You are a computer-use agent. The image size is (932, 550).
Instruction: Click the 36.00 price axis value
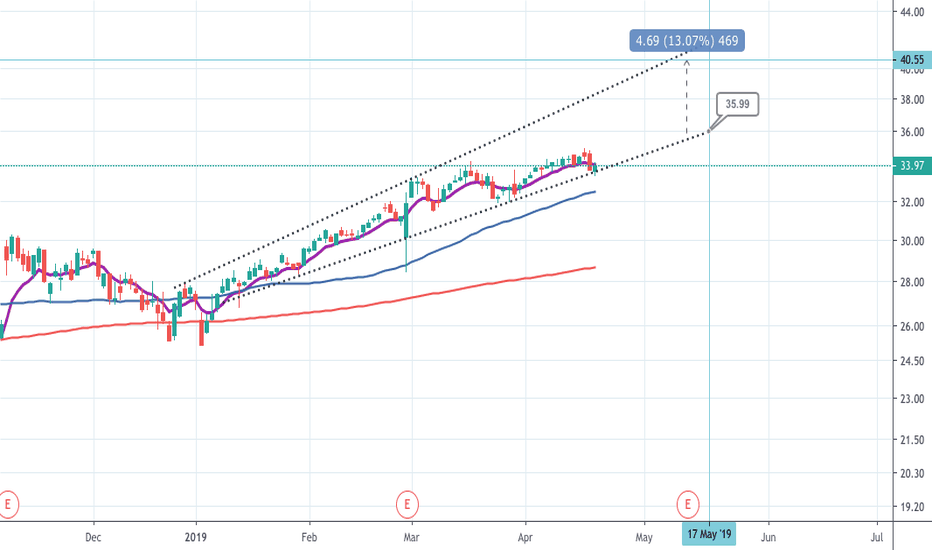tap(912, 132)
